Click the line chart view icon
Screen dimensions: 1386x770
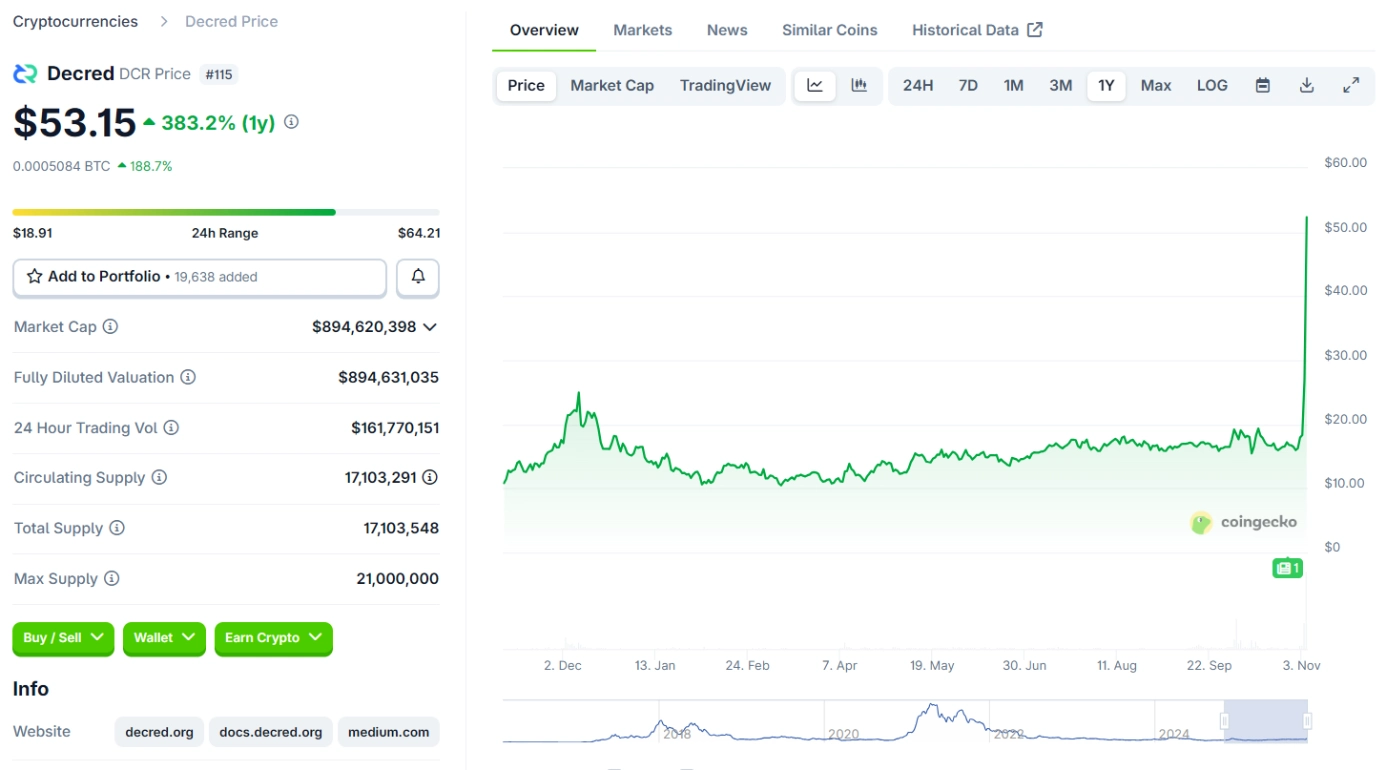[815, 86]
